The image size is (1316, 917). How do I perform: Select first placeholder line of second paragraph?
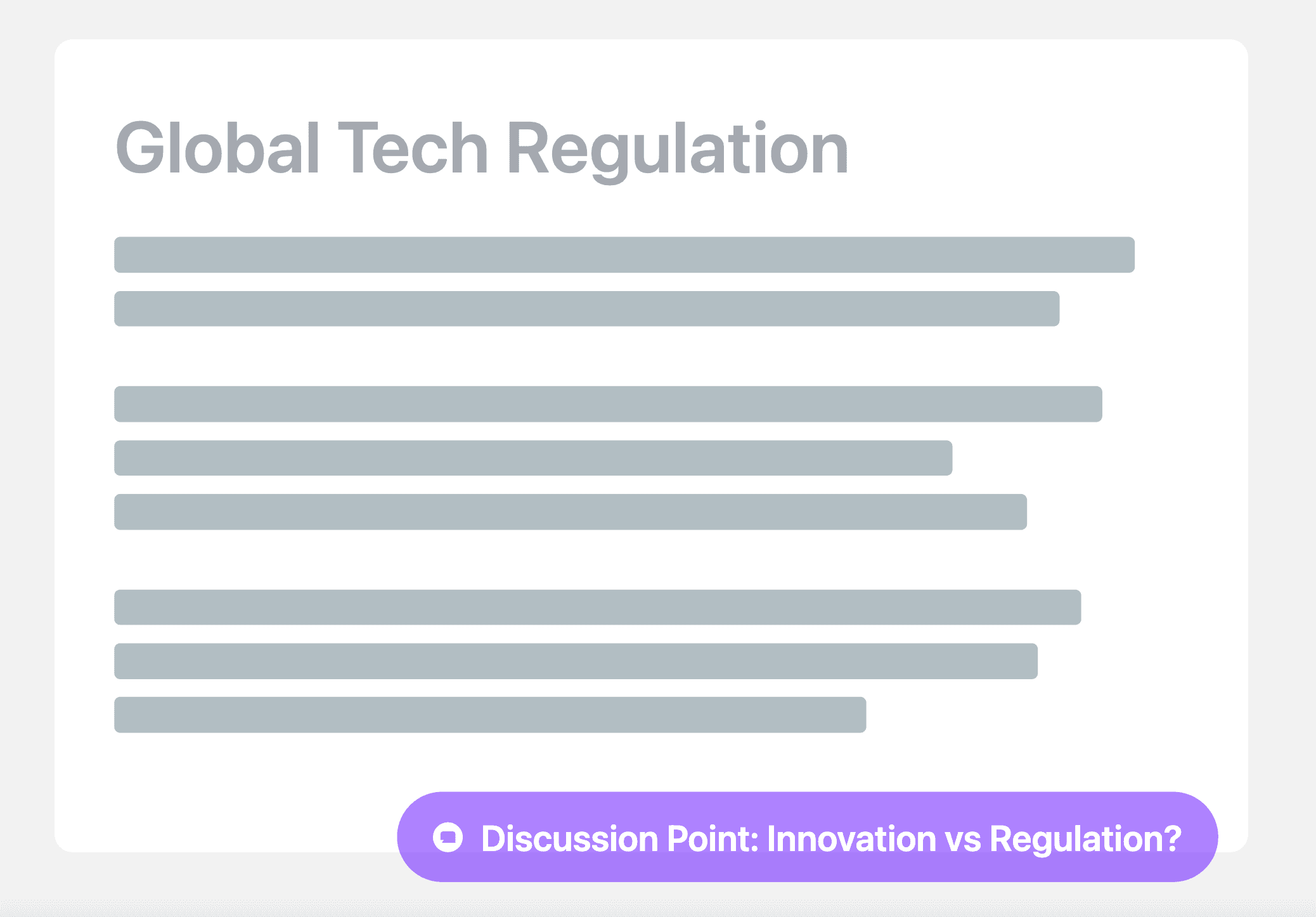[608, 404]
